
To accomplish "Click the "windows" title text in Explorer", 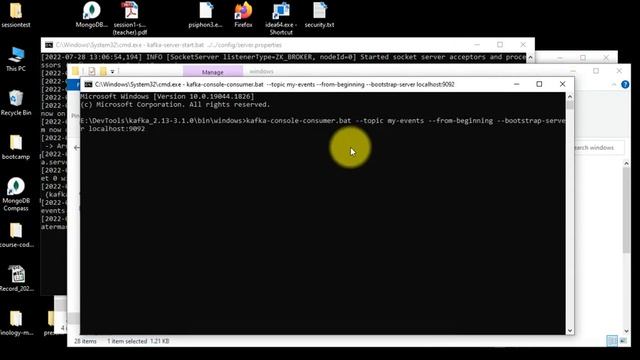I will click(261, 71).
